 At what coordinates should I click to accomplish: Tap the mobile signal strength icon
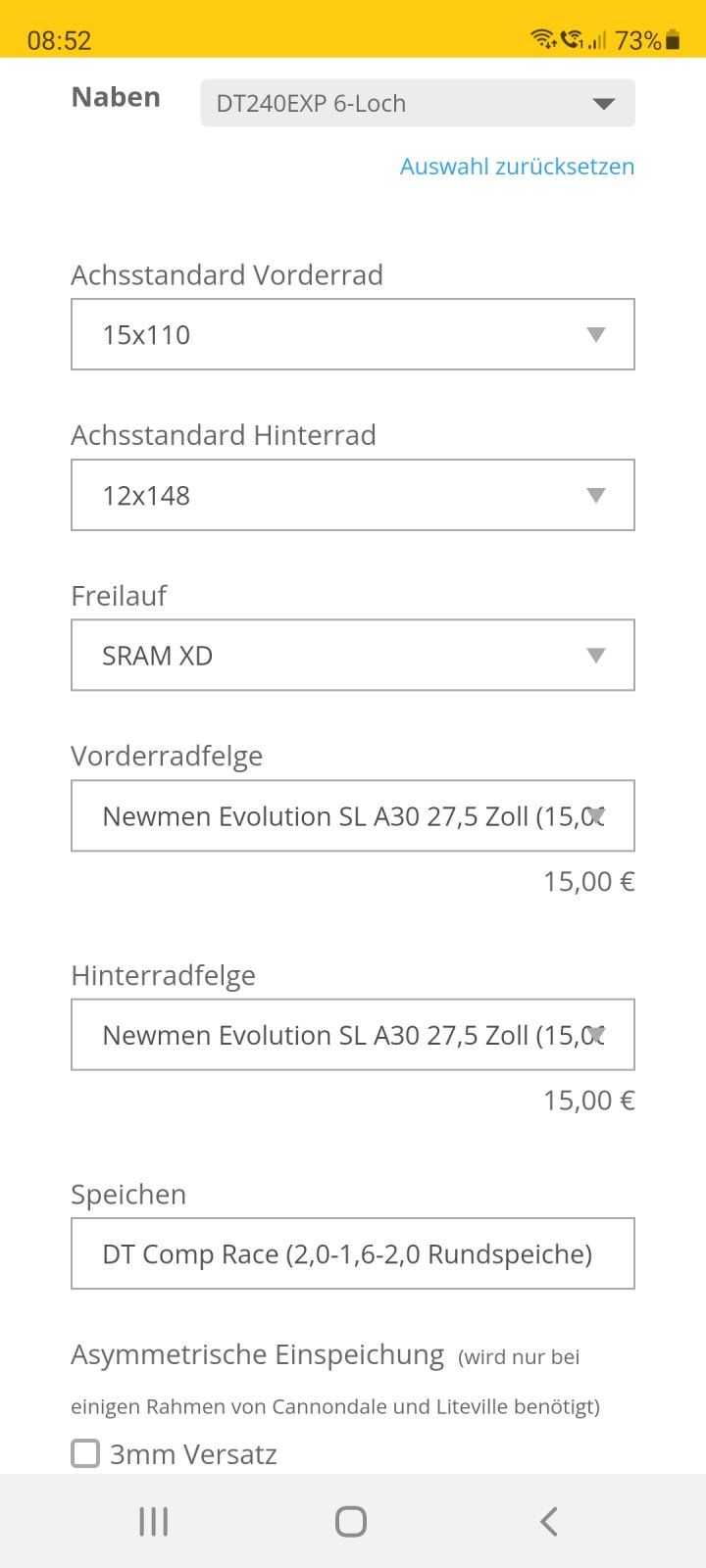pos(597,40)
